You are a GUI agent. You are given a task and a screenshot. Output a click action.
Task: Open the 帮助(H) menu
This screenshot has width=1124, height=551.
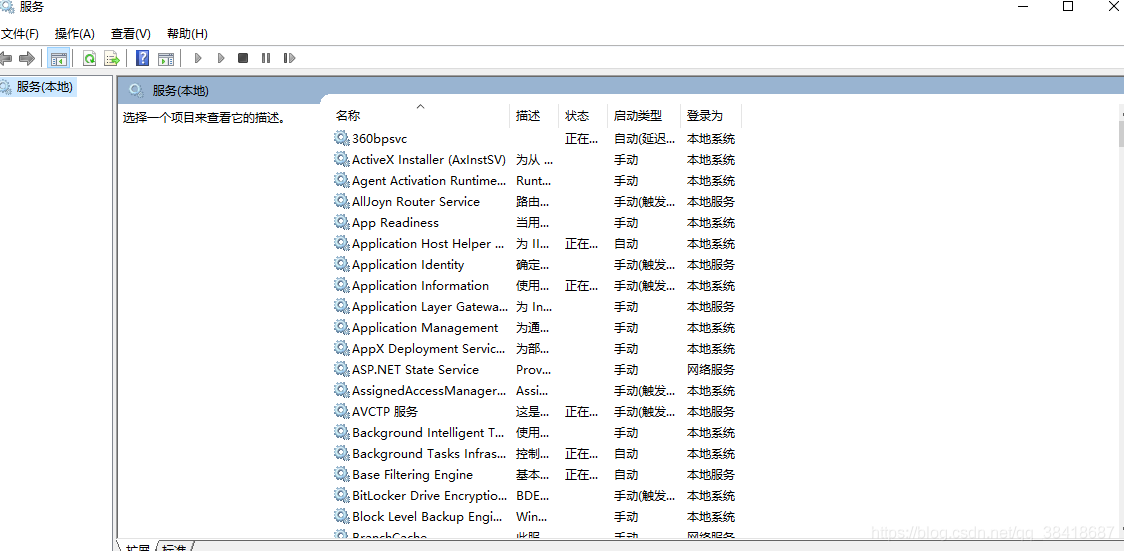click(187, 34)
